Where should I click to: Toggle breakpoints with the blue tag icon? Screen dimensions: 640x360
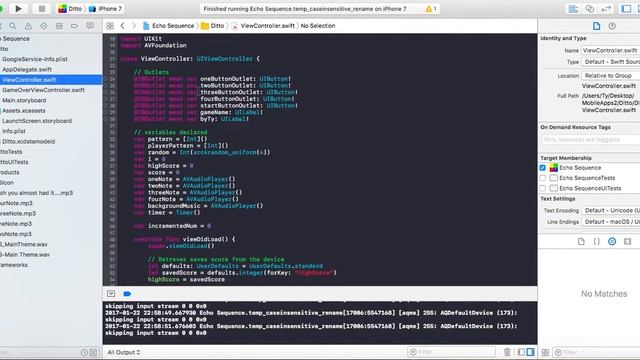[x=127, y=293]
